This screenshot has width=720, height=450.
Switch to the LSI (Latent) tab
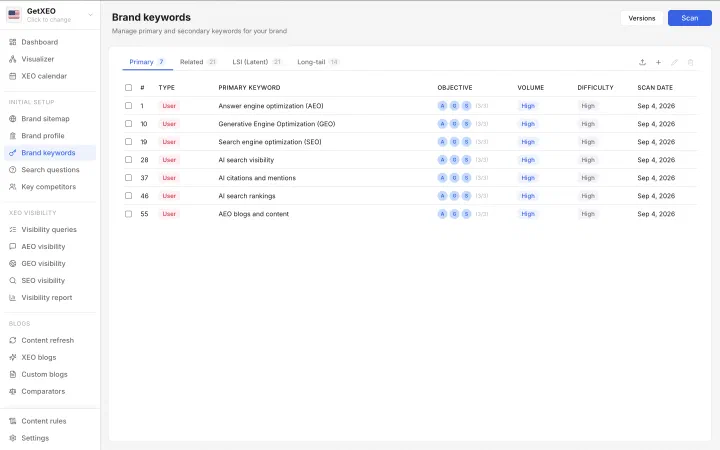pyautogui.click(x=257, y=62)
